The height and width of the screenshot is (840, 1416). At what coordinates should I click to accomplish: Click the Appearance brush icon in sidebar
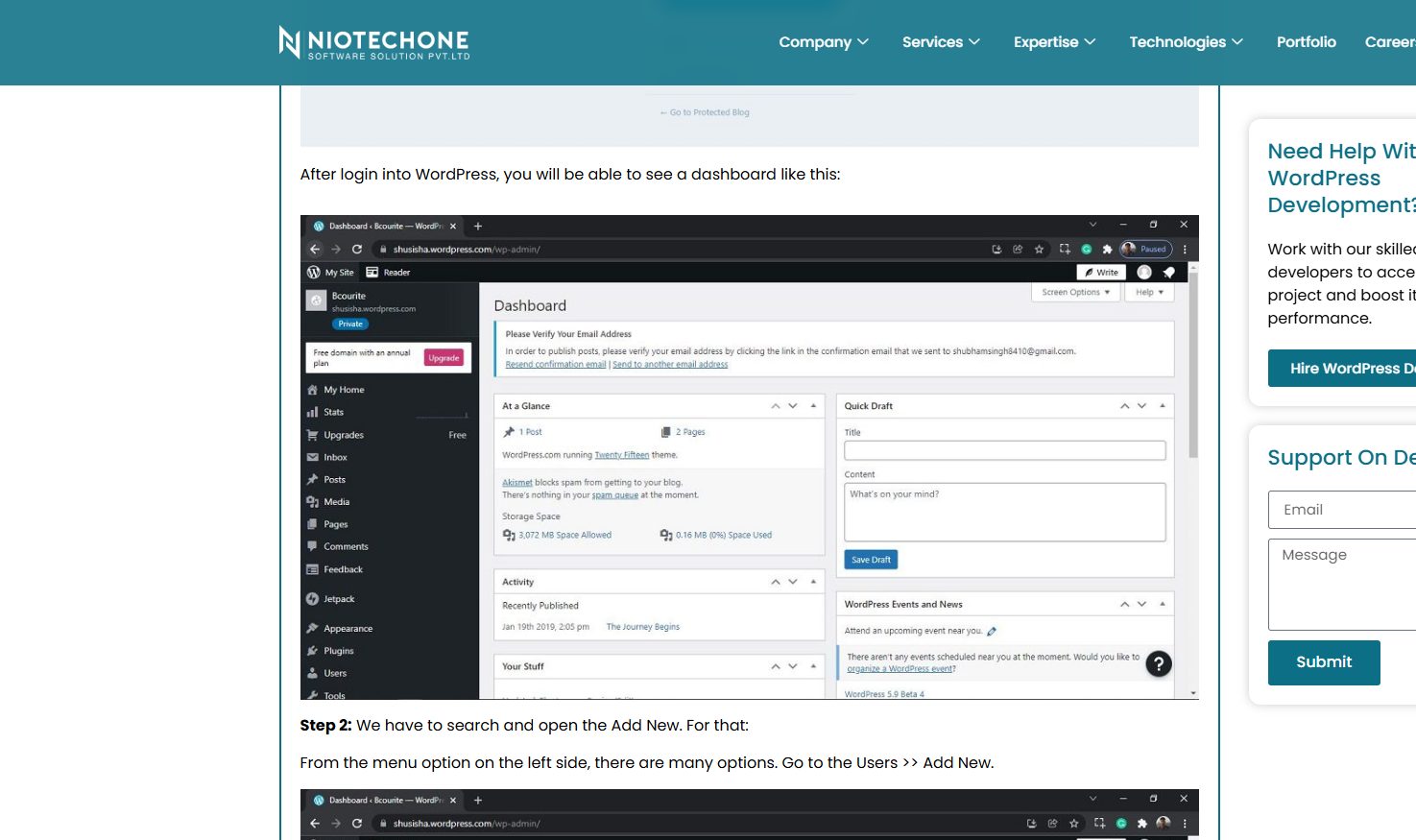(x=312, y=629)
